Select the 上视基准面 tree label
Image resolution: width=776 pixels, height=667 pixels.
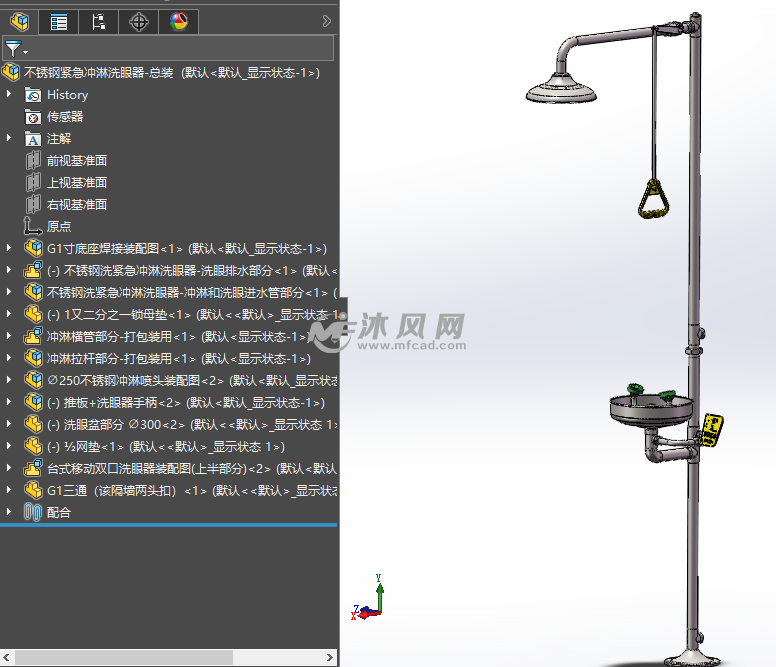point(77,183)
